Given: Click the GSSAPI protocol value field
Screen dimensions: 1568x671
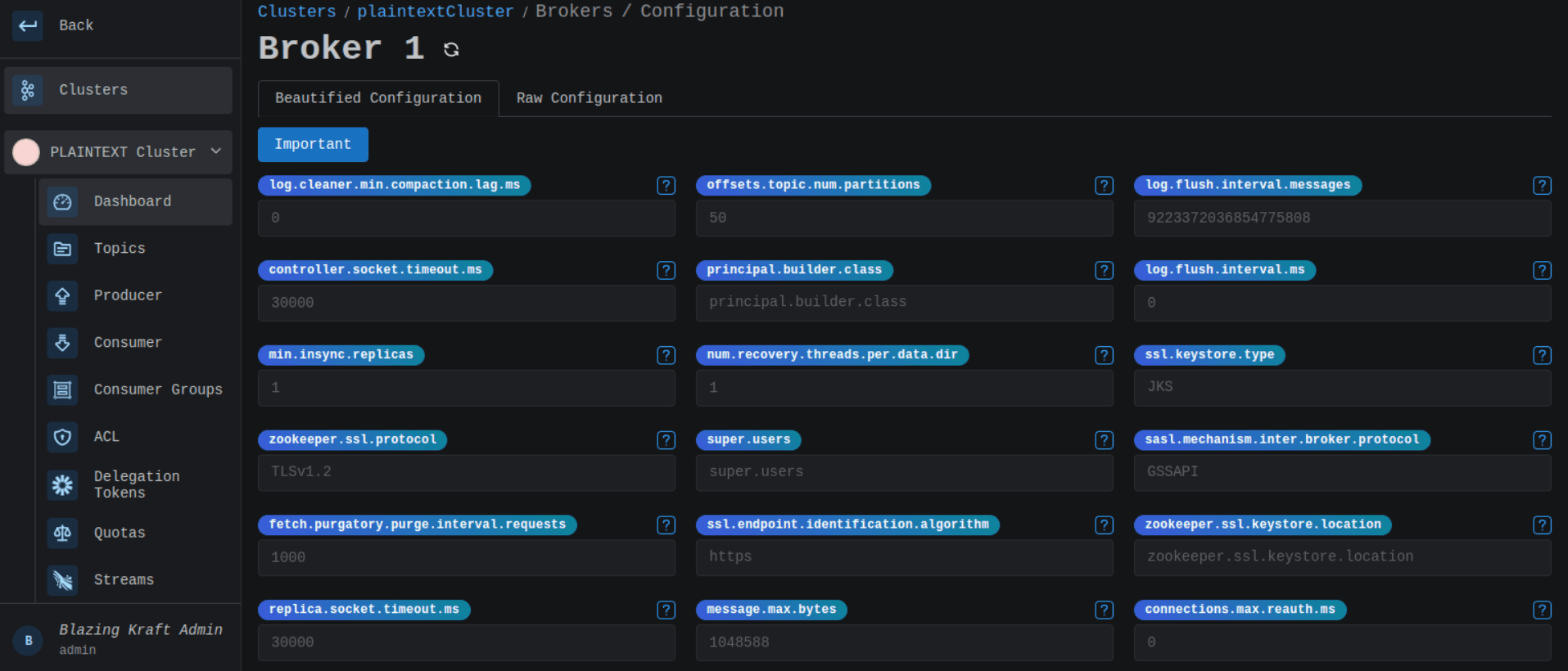Looking at the screenshot, I should (x=1343, y=473).
